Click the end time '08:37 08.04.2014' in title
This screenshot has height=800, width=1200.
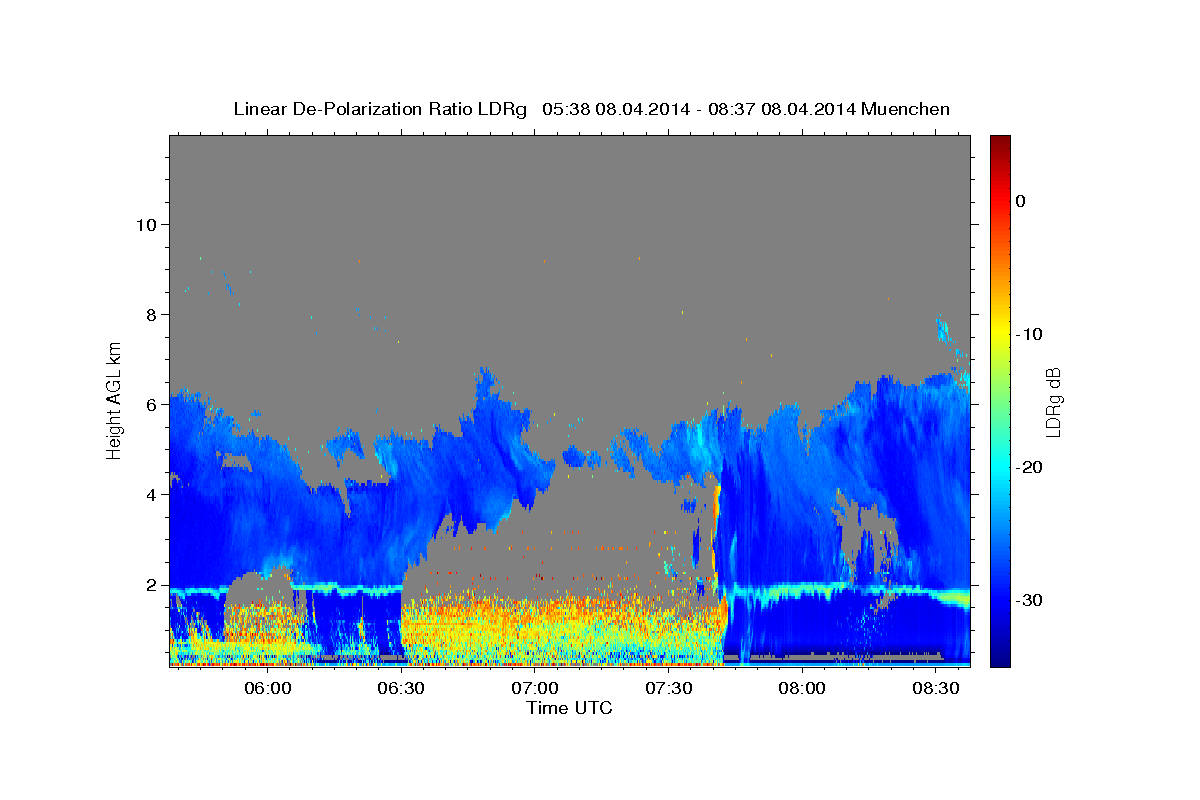(781, 109)
